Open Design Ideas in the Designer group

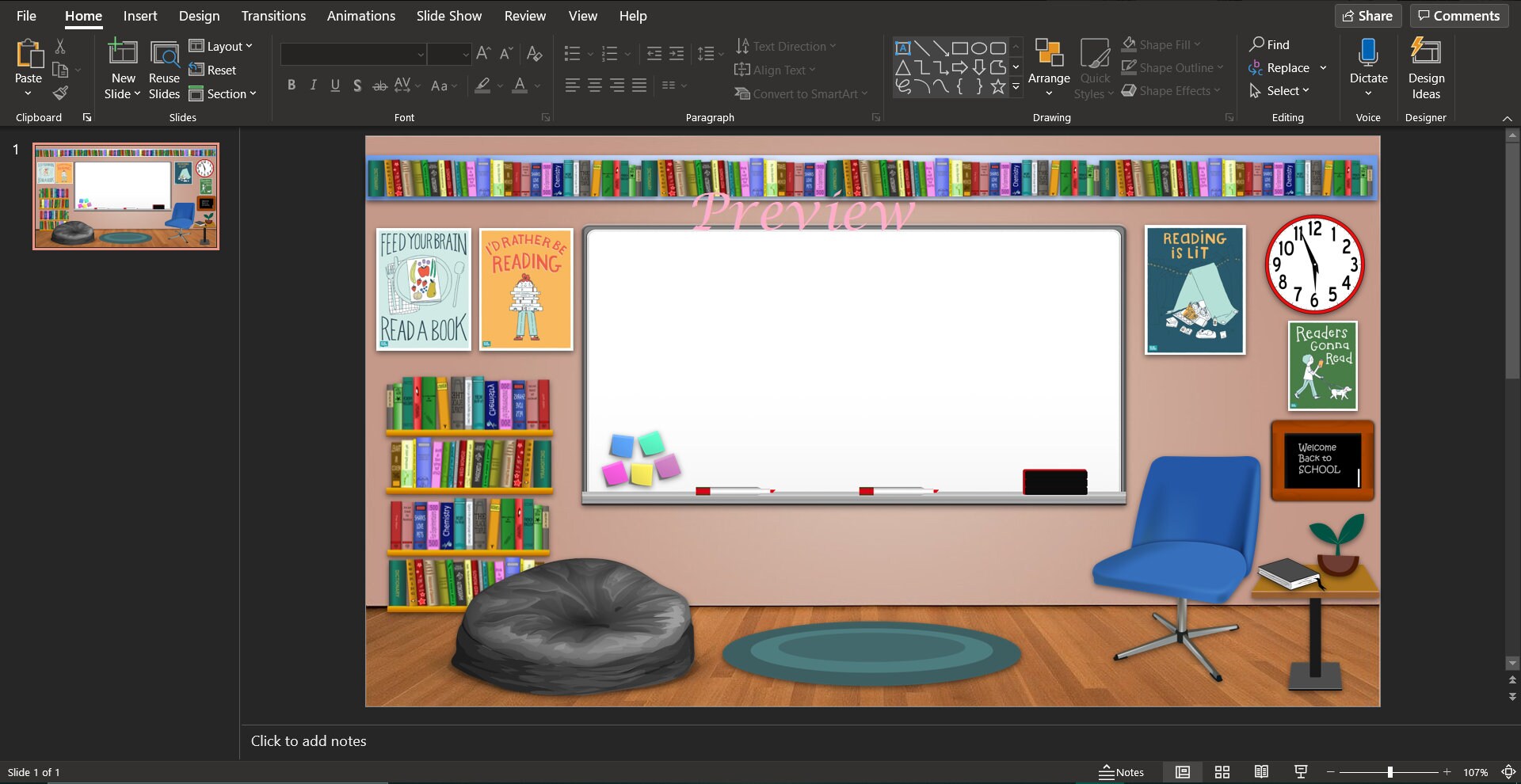(x=1424, y=69)
